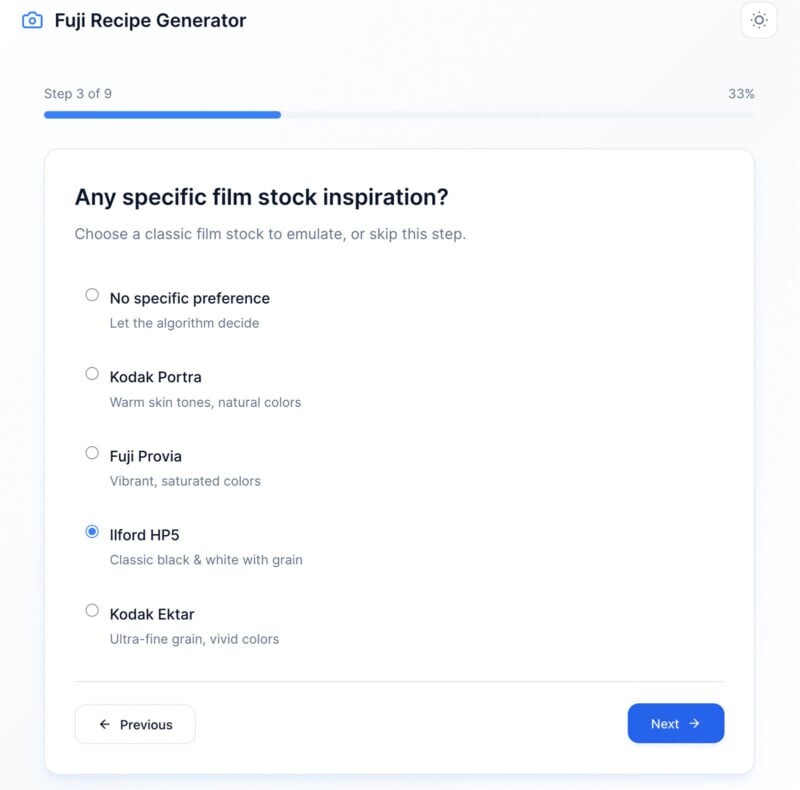The image size is (800, 790).
Task: Select the Kodak Ektar radio button
Action: tap(92, 610)
